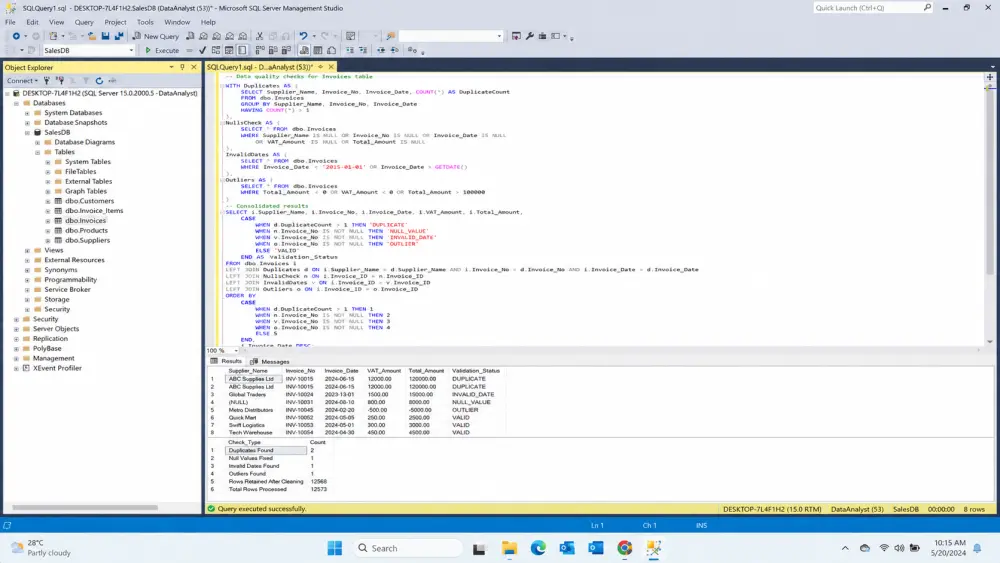Switch output to Results to Text

[304, 50]
